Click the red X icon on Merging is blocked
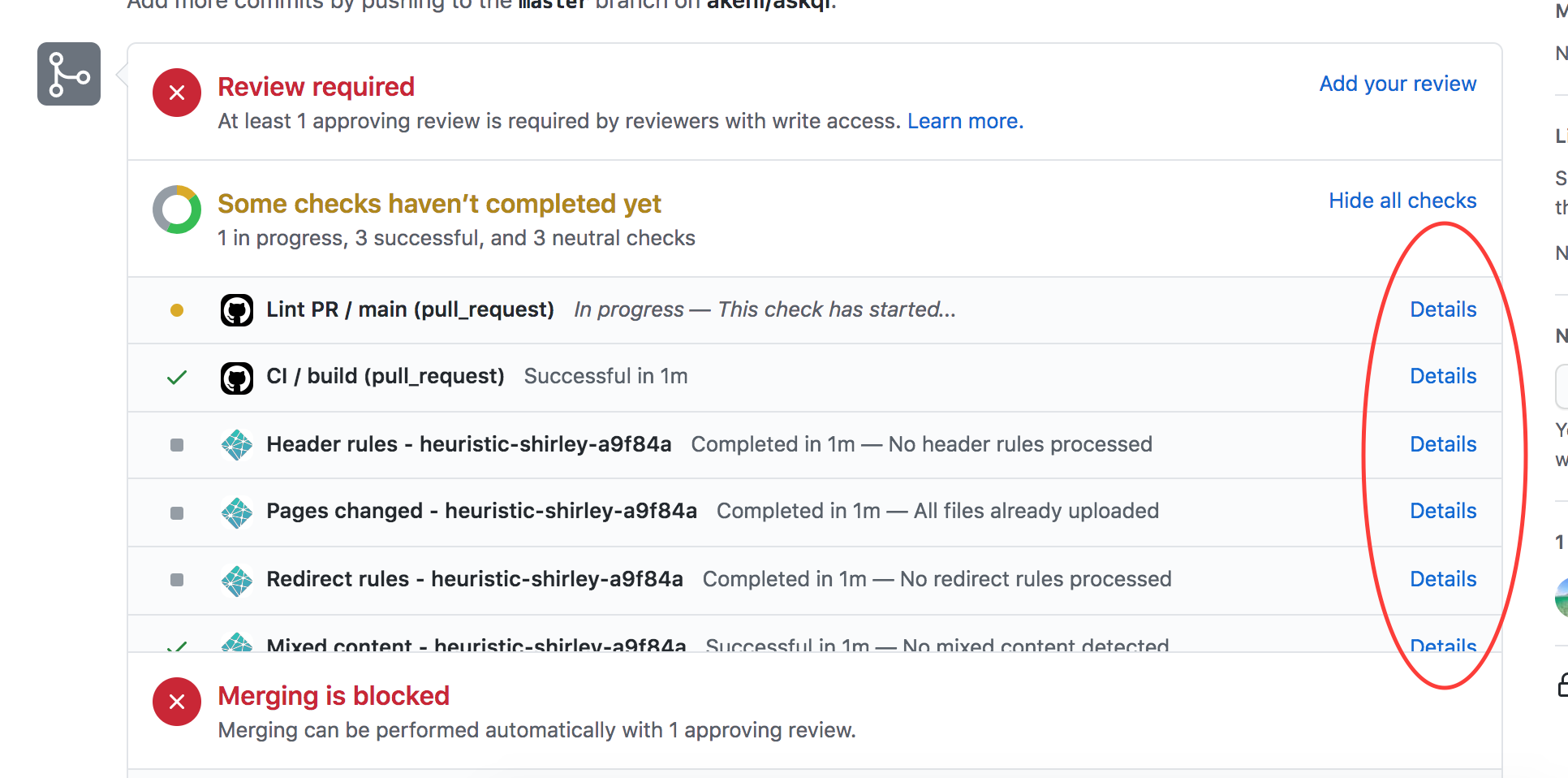This screenshot has width=1568, height=778. pos(176,701)
